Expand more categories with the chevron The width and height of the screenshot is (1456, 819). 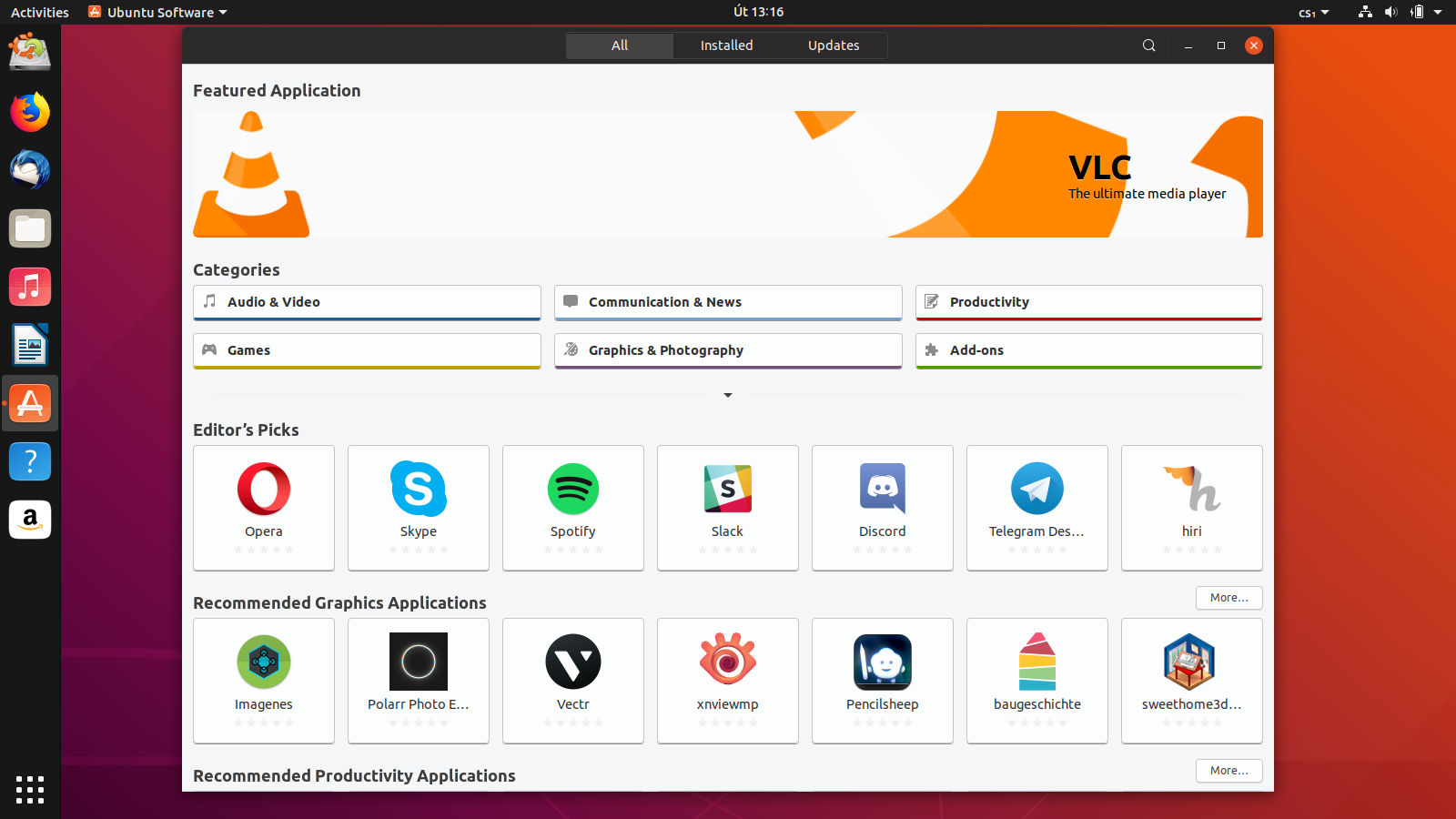(x=727, y=395)
